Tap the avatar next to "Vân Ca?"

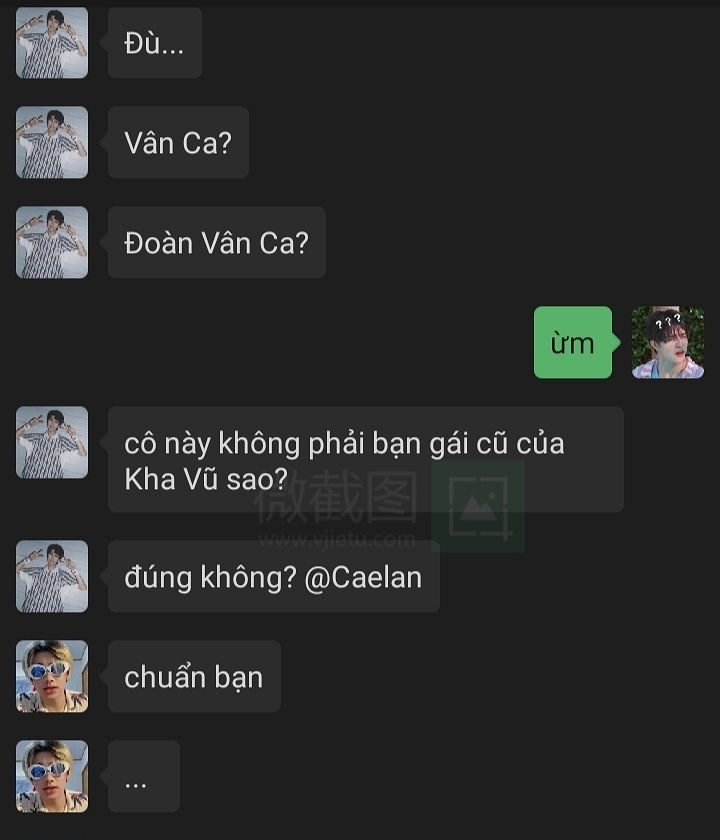tap(52, 142)
